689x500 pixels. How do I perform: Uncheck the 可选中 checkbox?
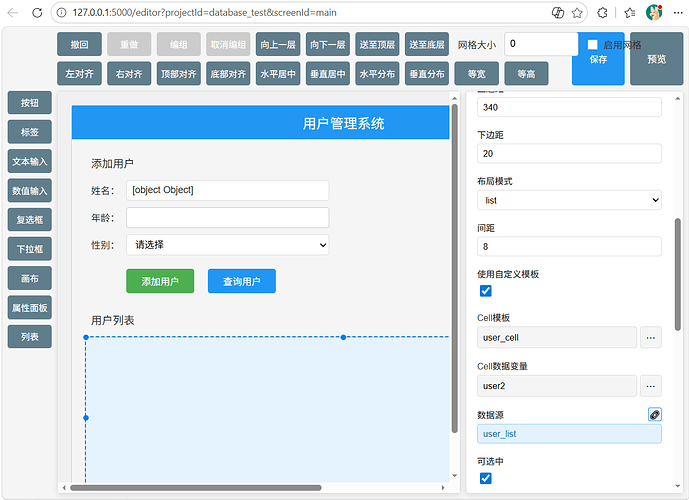(x=486, y=478)
